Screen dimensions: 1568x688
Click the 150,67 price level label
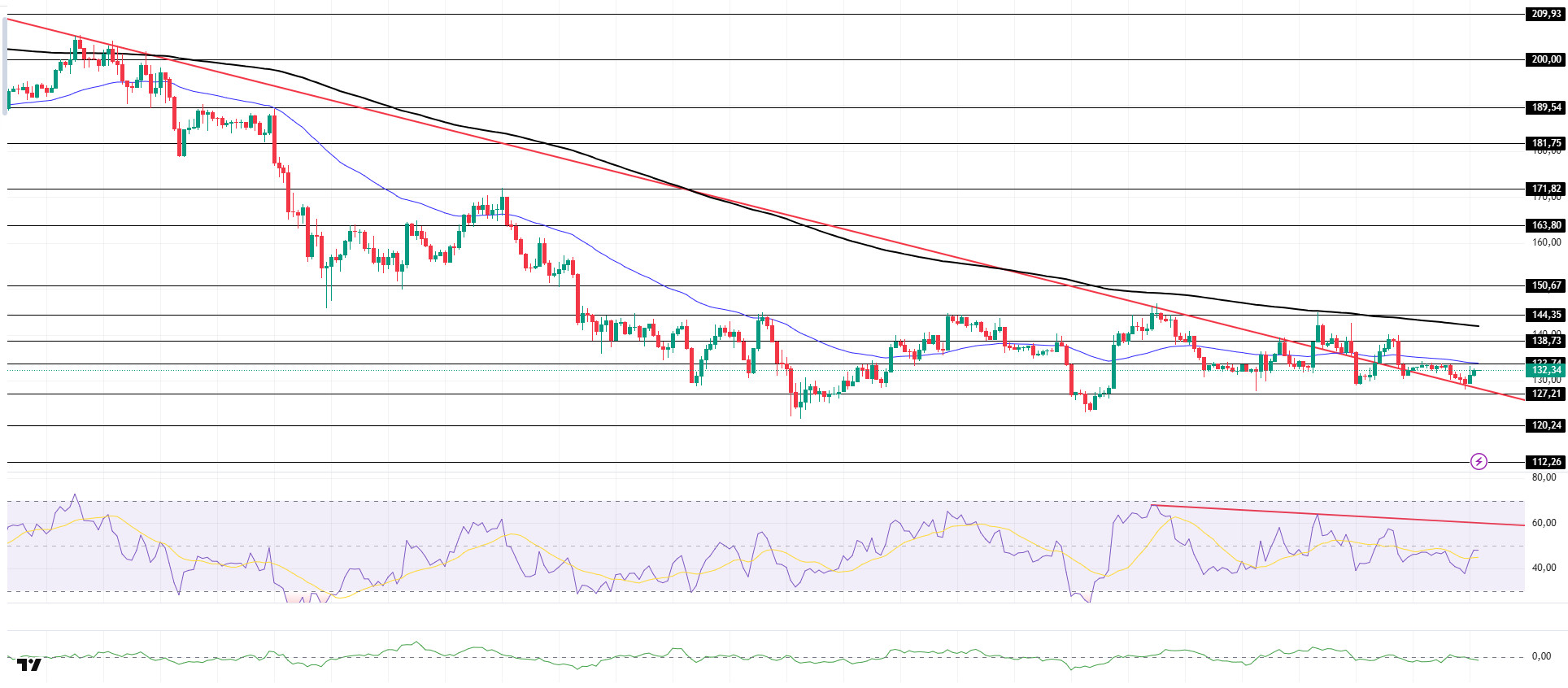pyautogui.click(x=1545, y=285)
